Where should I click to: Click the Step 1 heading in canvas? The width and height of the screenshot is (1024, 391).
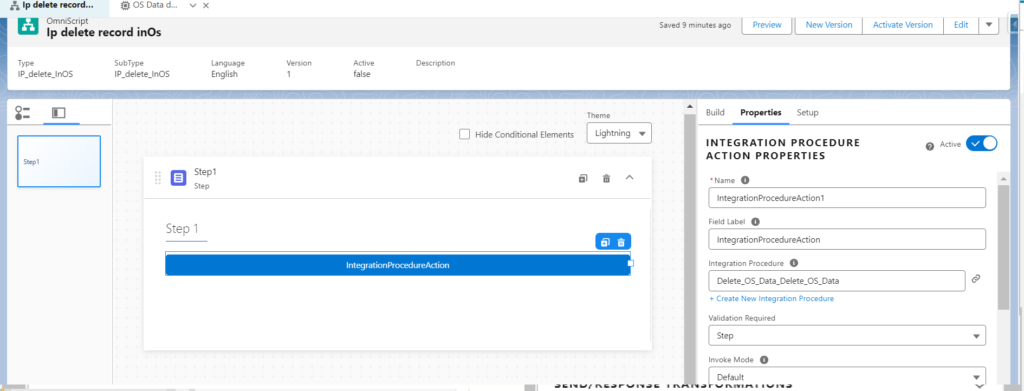(182, 229)
